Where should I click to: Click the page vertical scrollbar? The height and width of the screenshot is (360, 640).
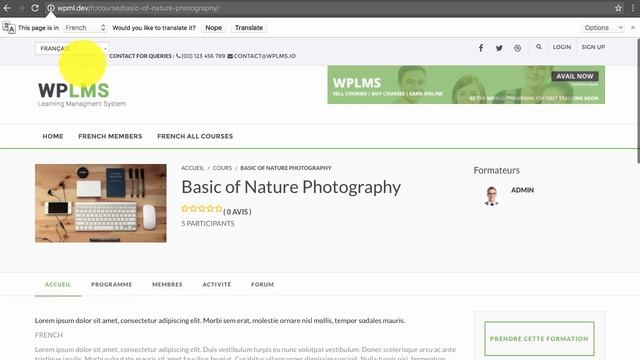pyautogui.click(x=638, y=101)
